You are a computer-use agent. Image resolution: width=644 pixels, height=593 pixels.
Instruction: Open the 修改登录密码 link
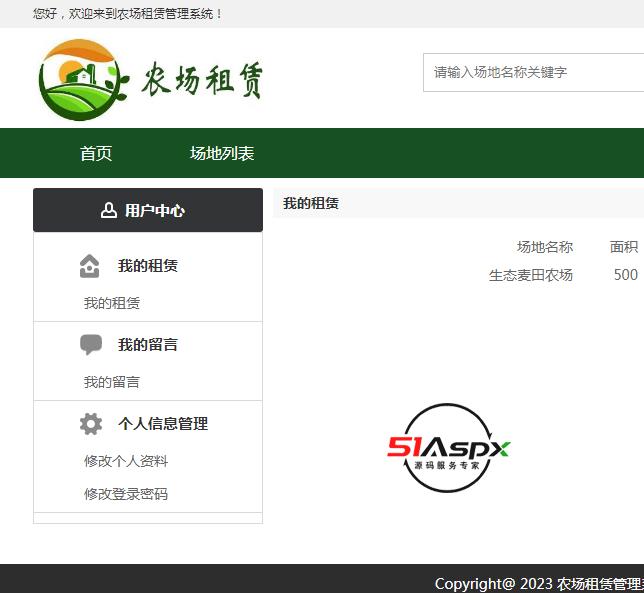tap(126, 494)
